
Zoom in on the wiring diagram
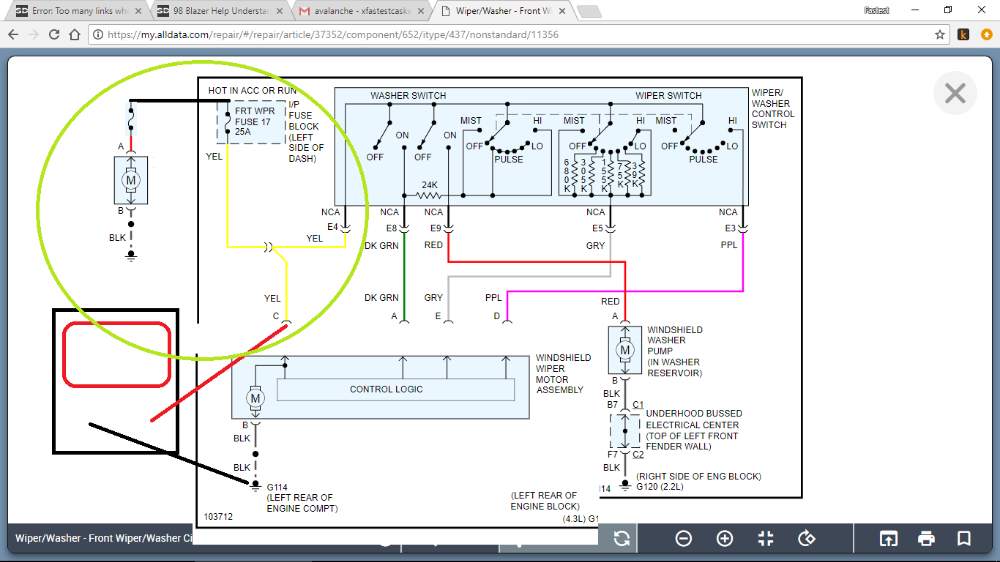pyautogui.click(x=725, y=538)
